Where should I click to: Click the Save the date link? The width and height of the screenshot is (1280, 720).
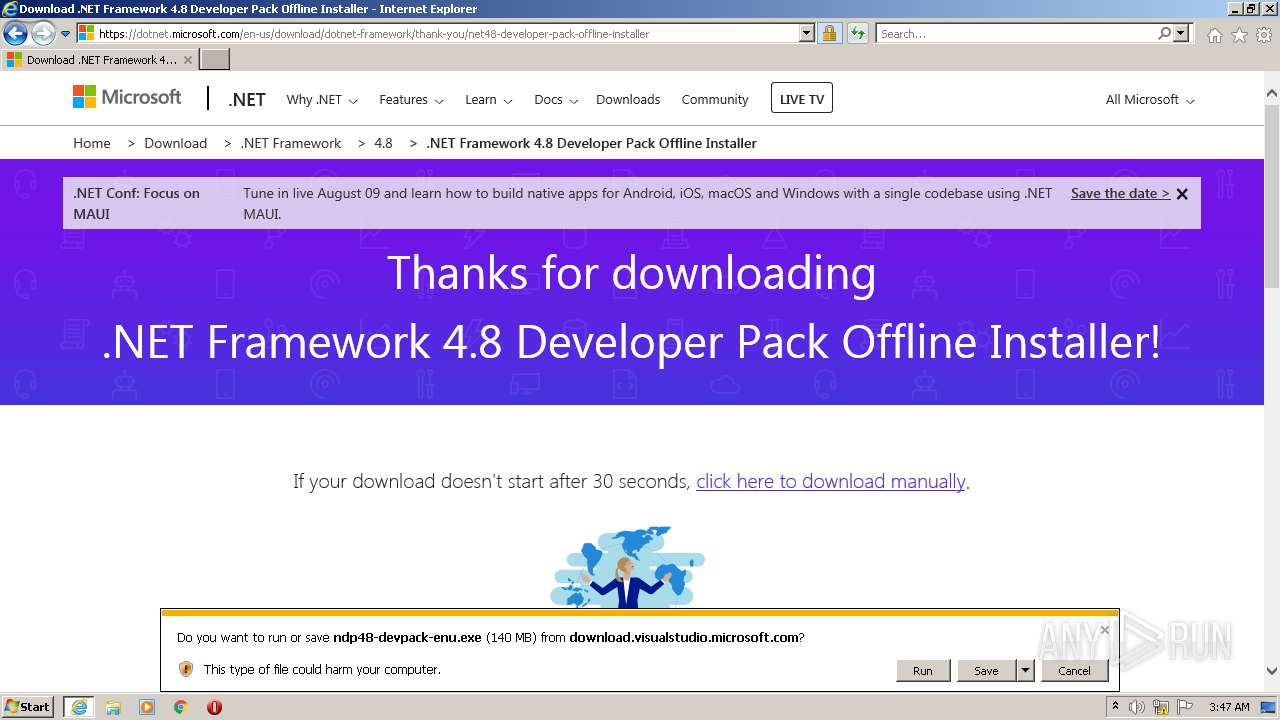[1120, 193]
